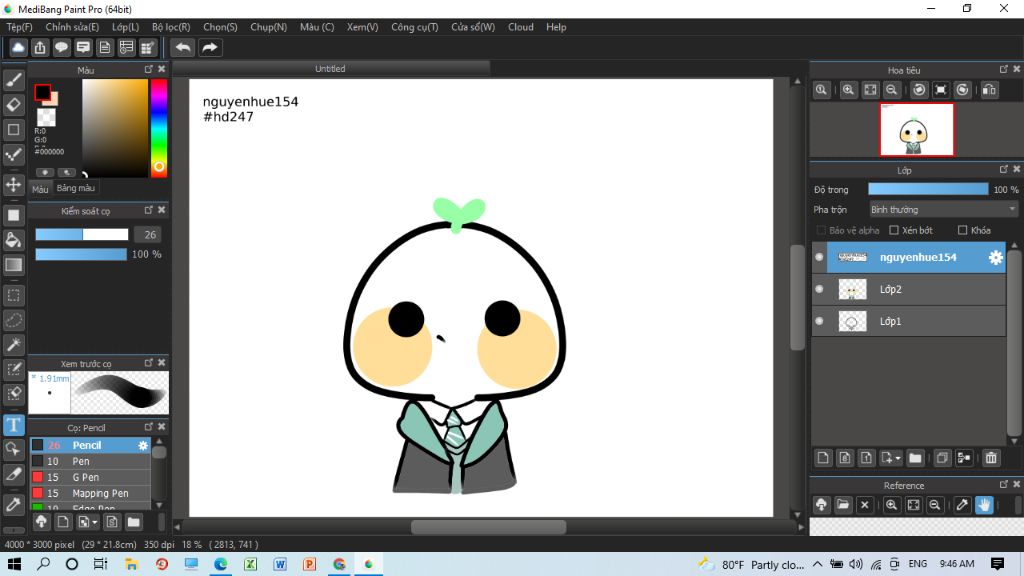1024x576 pixels.
Task: Open the Windows Start button
Action: [x=14, y=564]
